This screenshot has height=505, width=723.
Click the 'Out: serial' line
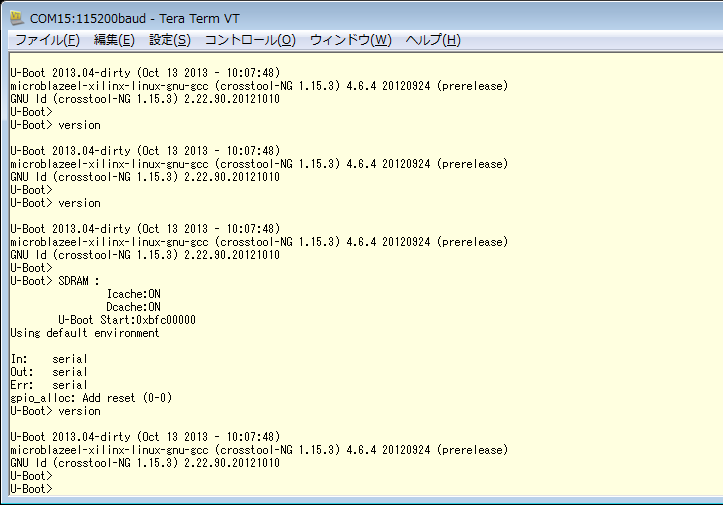(x=49, y=372)
